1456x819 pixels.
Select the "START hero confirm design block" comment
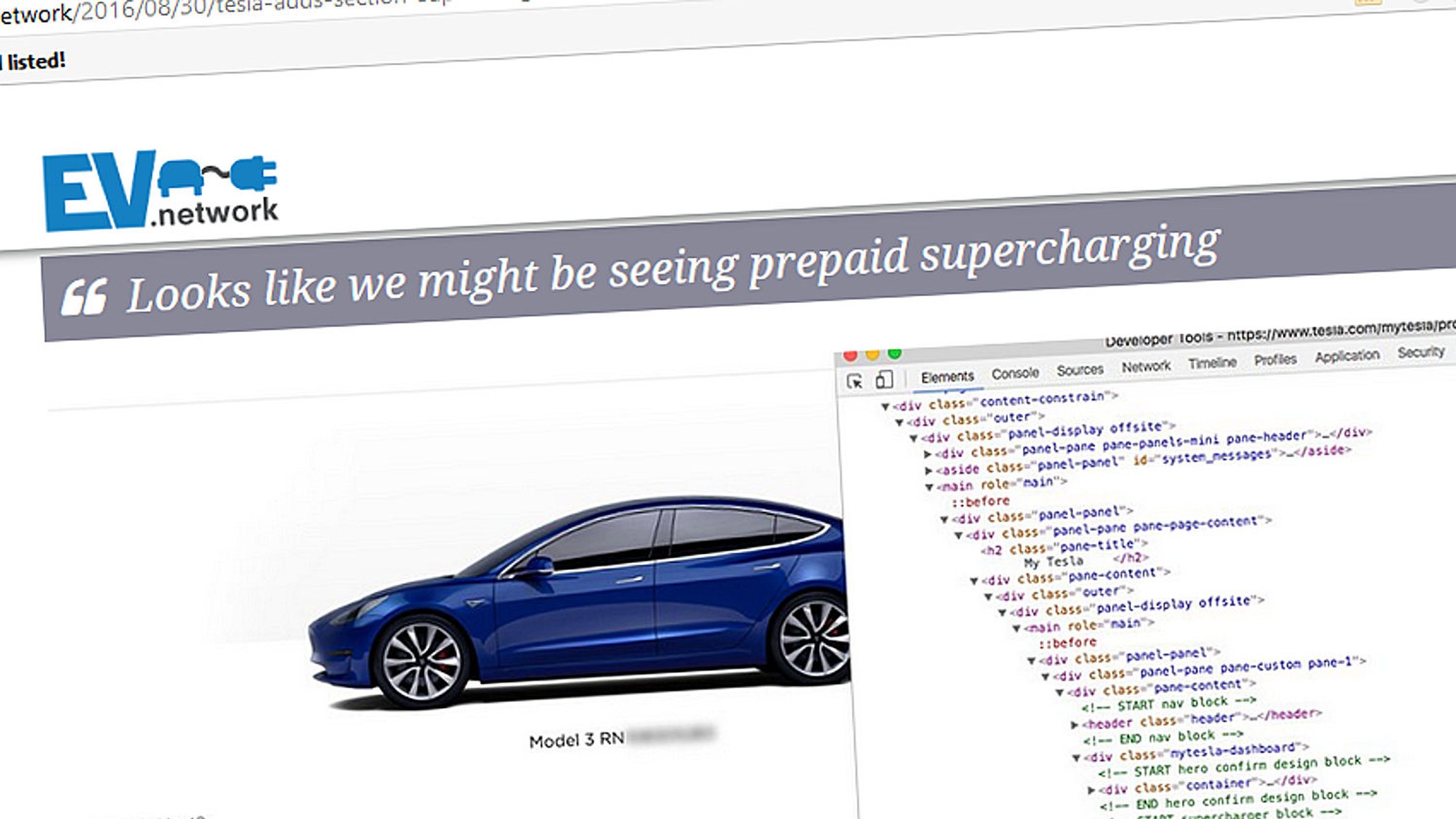point(1244,766)
